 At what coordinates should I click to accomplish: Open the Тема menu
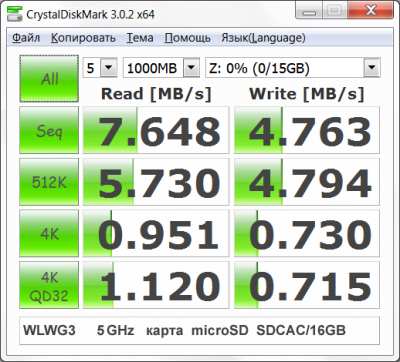(x=140, y=38)
